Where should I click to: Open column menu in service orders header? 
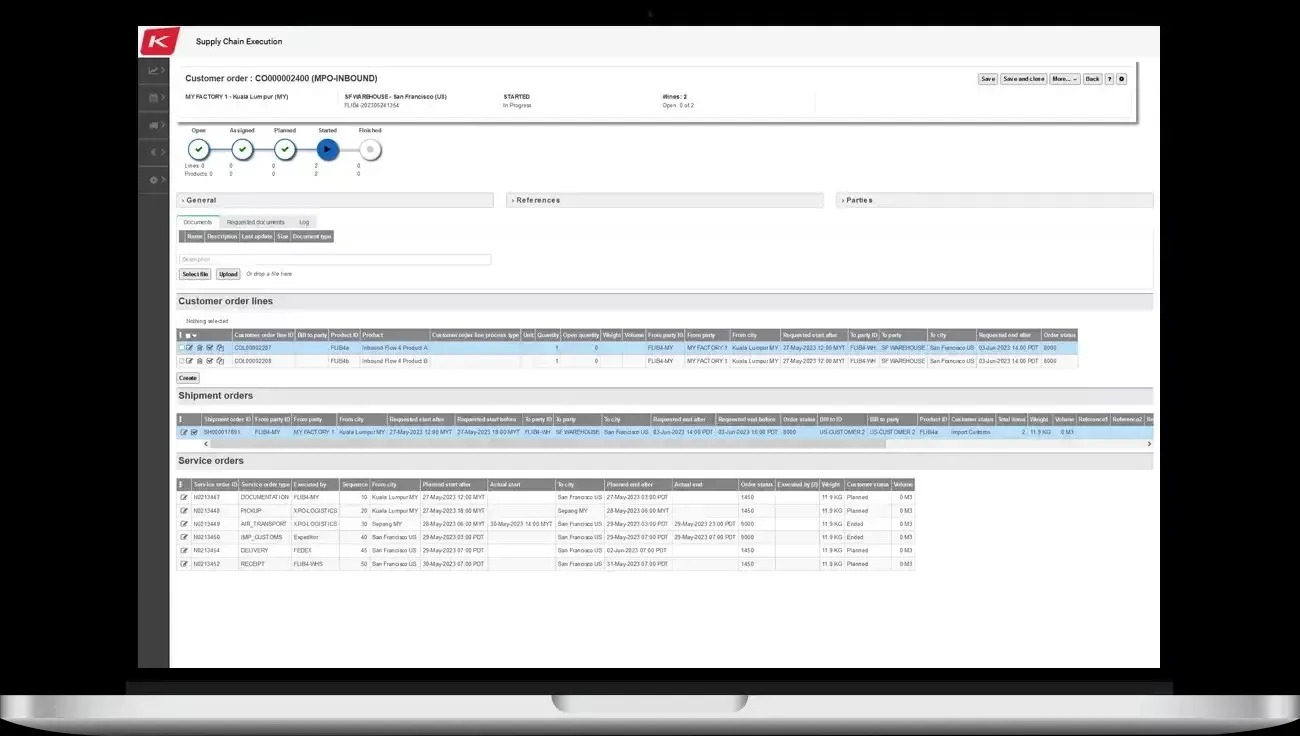click(181, 484)
